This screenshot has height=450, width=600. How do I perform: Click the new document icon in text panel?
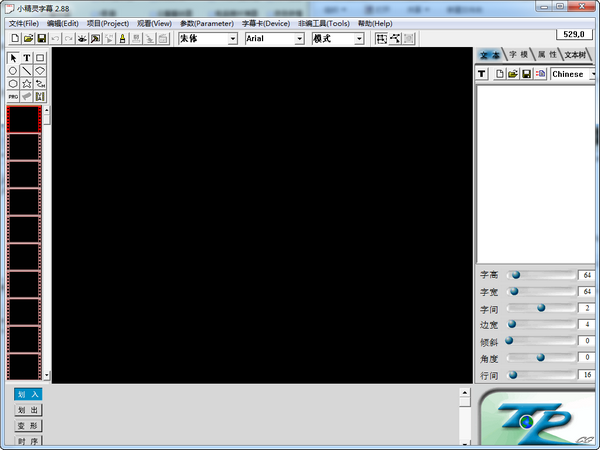[x=499, y=74]
